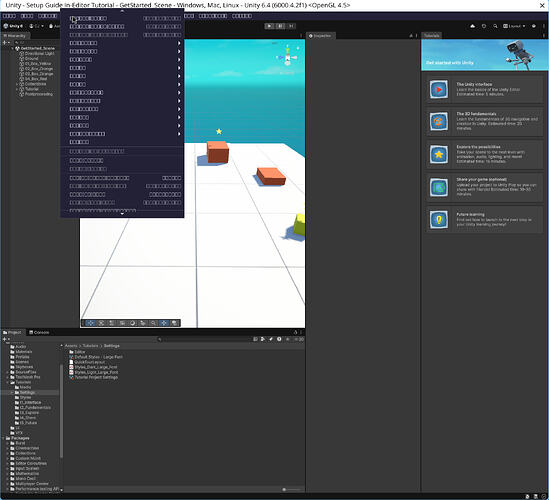Expand the Packages folder tree
This screenshot has height=500, width=549.
pos(4,438)
